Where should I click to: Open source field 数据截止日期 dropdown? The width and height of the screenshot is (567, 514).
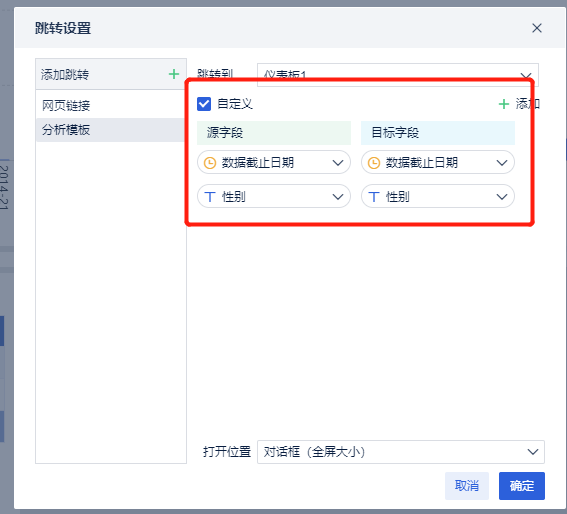point(274,162)
